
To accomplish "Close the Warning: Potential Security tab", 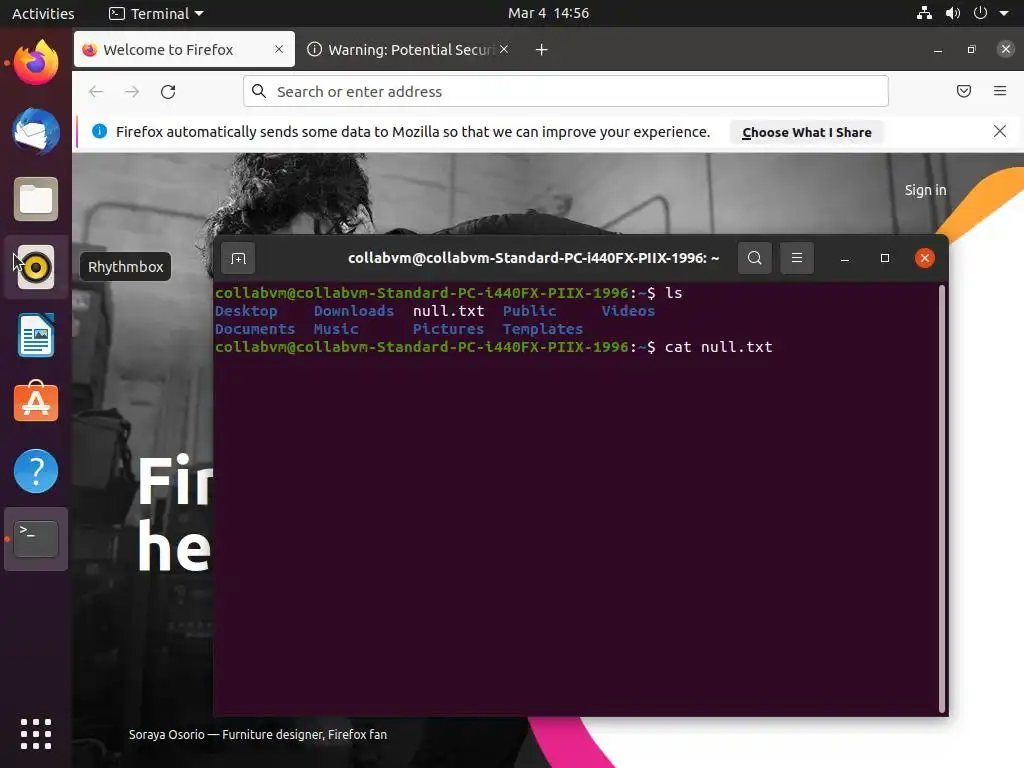I will (x=504, y=49).
